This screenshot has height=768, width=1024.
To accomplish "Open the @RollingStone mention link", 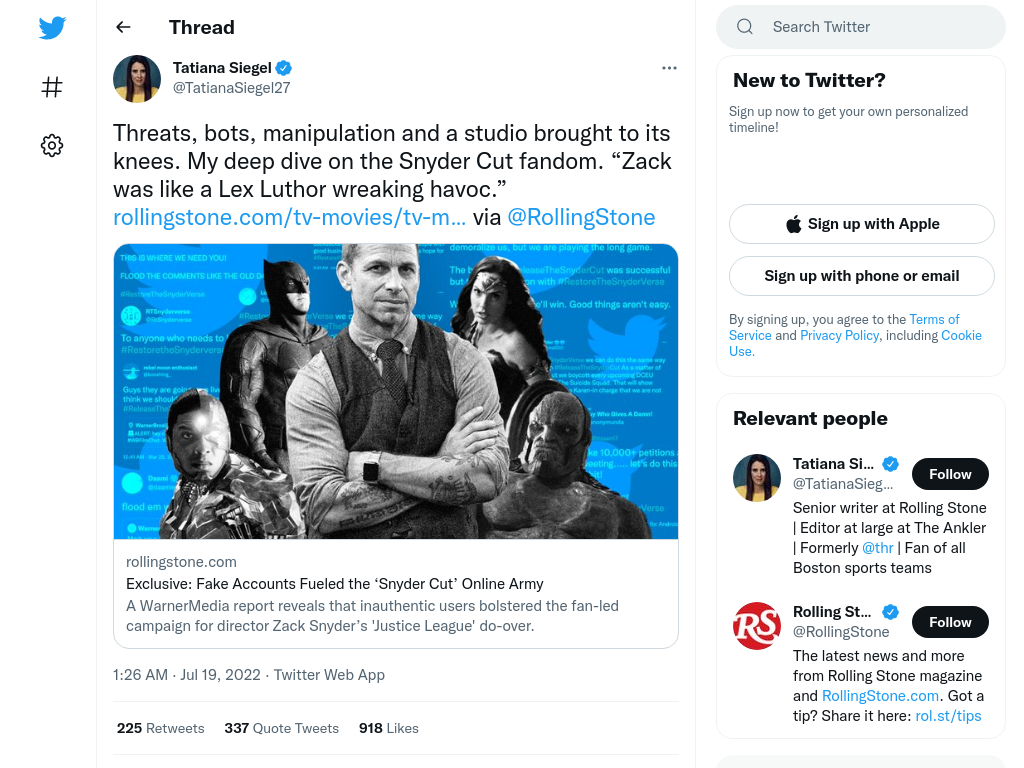I will [581, 217].
